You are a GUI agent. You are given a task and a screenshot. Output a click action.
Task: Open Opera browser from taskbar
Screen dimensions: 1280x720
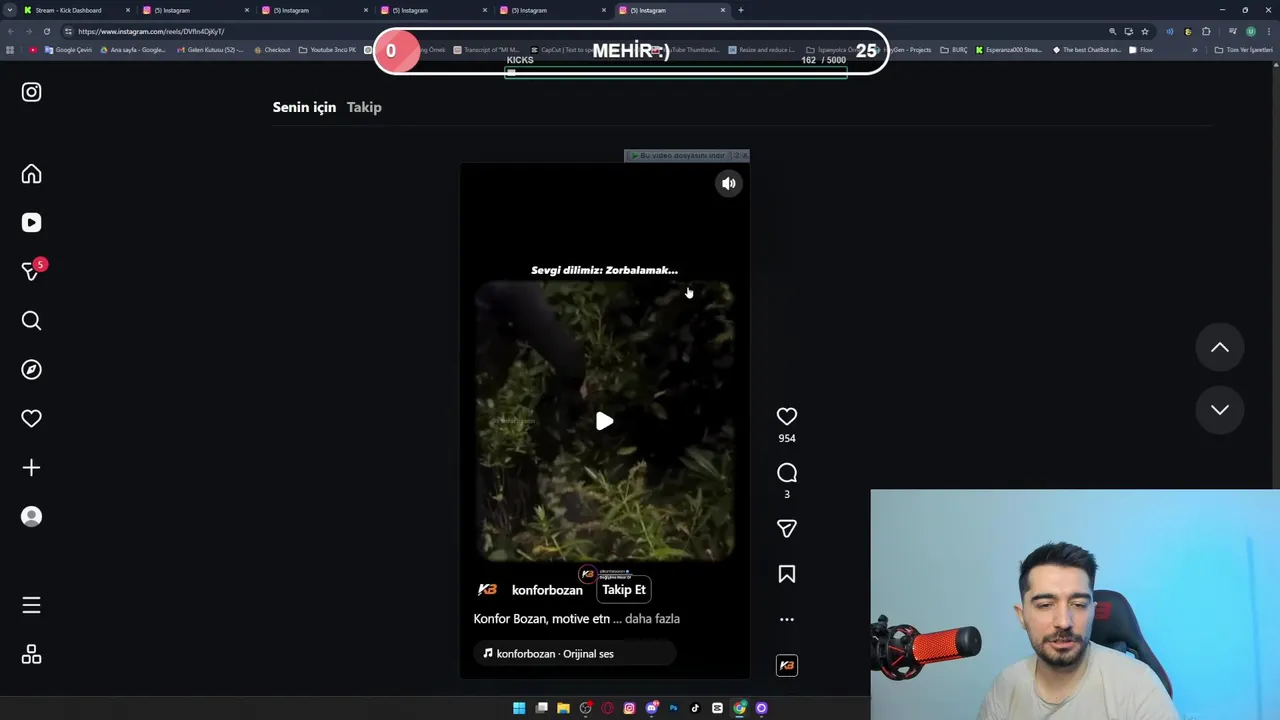pyautogui.click(x=607, y=708)
